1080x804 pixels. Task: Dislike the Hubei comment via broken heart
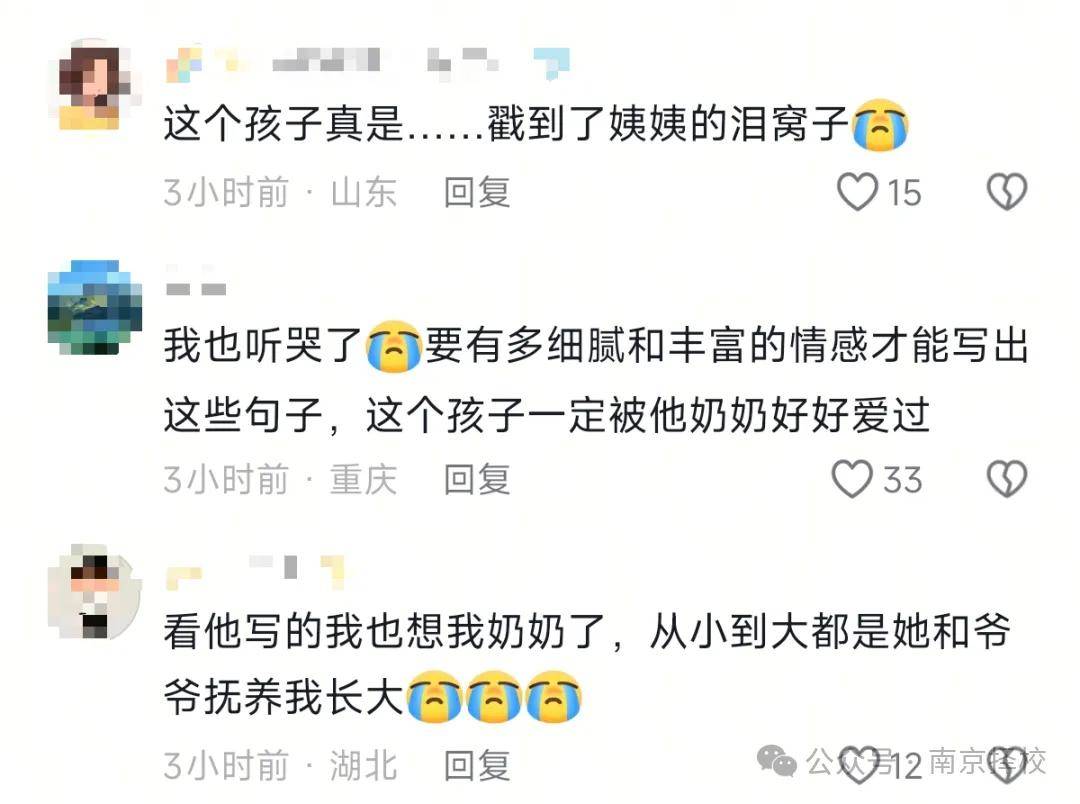[x=1007, y=765]
